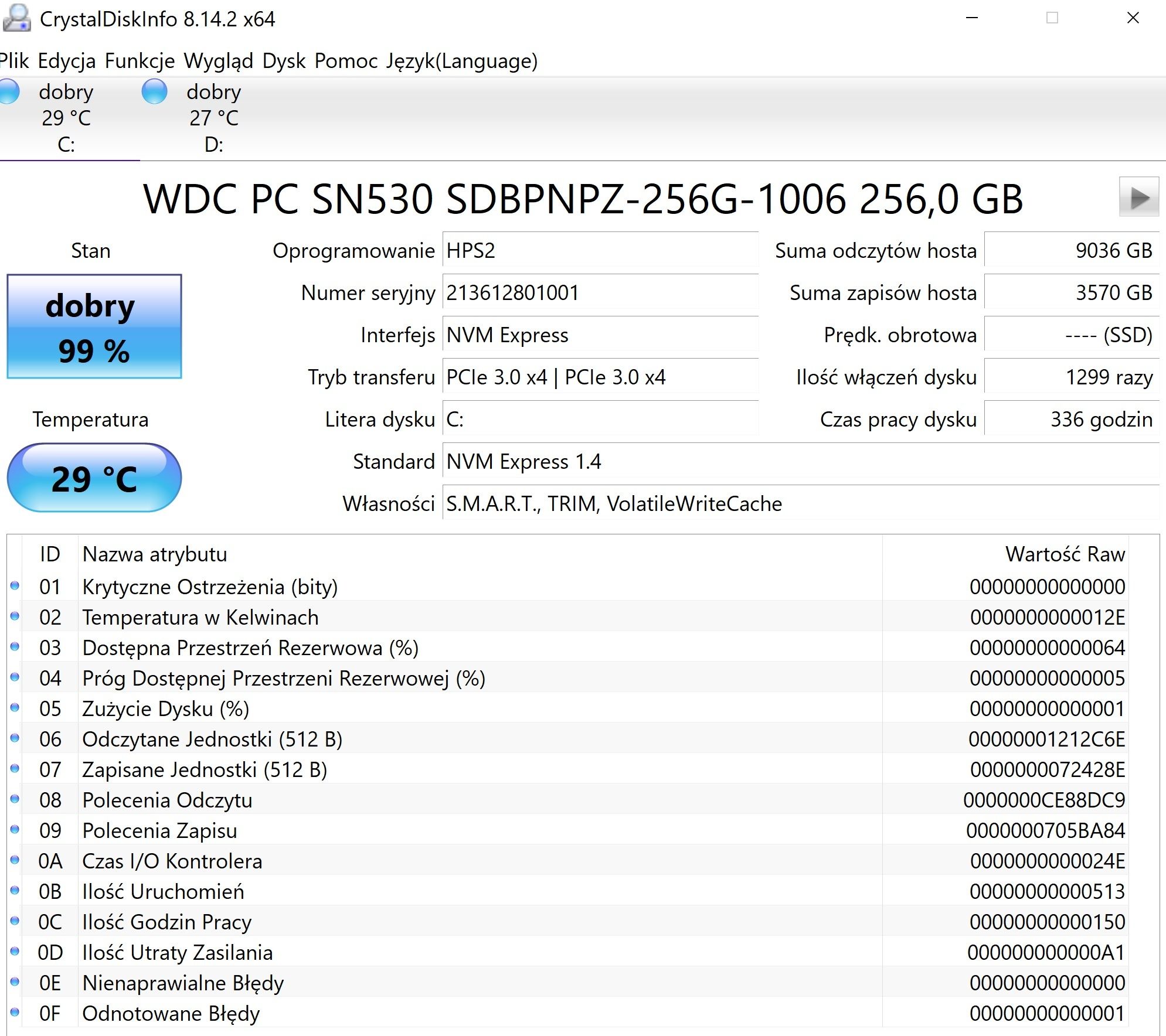Select the Krytyczne Ostrzeżenia (bity) attribute name
This screenshot has height=1036, width=1166.
click(210, 587)
